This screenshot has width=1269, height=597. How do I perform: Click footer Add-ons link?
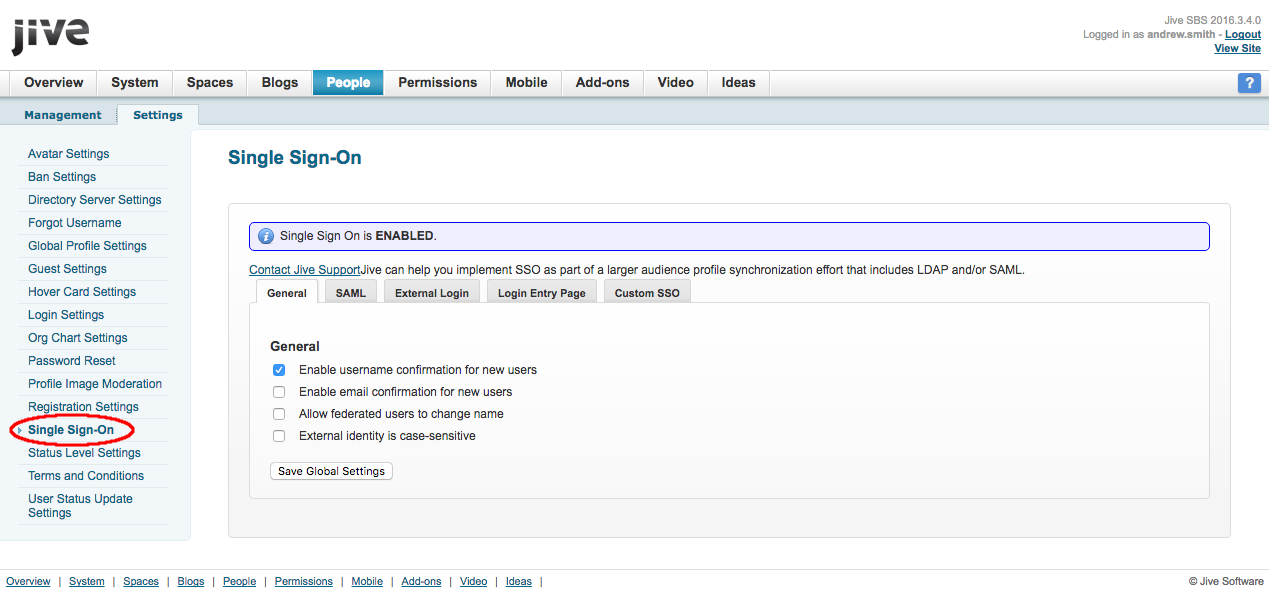pos(421,581)
